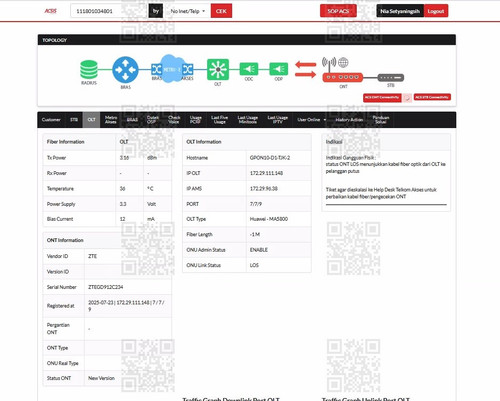Open the Datek OSP tab
500x401 pixels.
(152, 120)
